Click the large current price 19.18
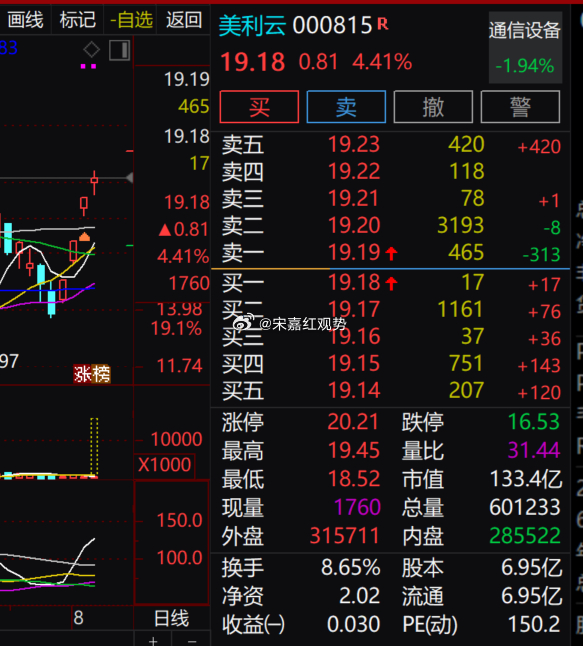Viewport: 583px width, 646px height. click(253, 62)
